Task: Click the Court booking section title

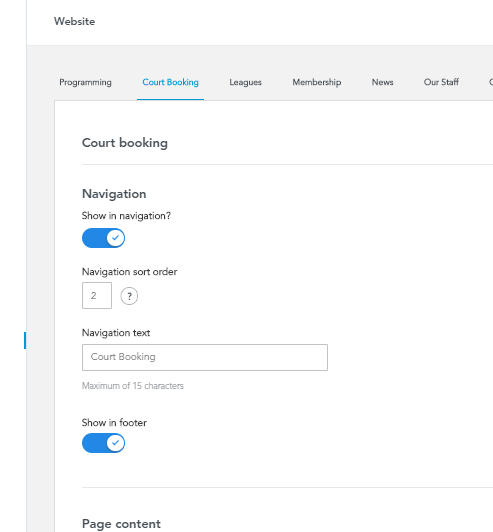Action: click(125, 143)
